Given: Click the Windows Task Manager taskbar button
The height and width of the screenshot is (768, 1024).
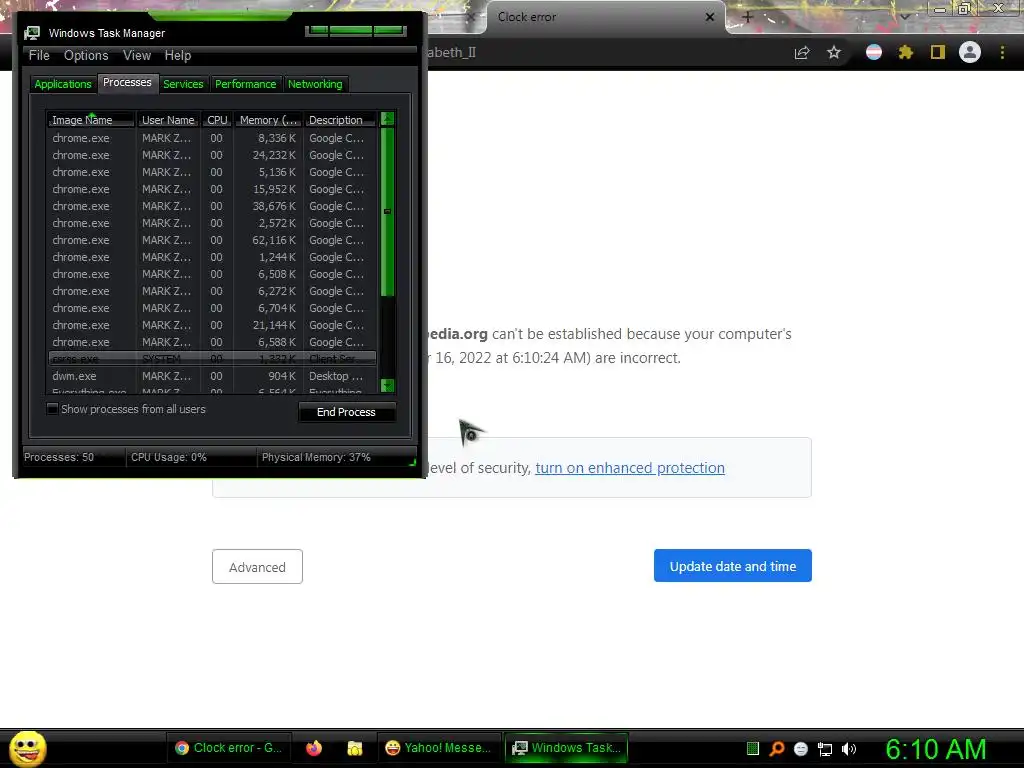Looking at the screenshot, I should (x=566, y=748).
